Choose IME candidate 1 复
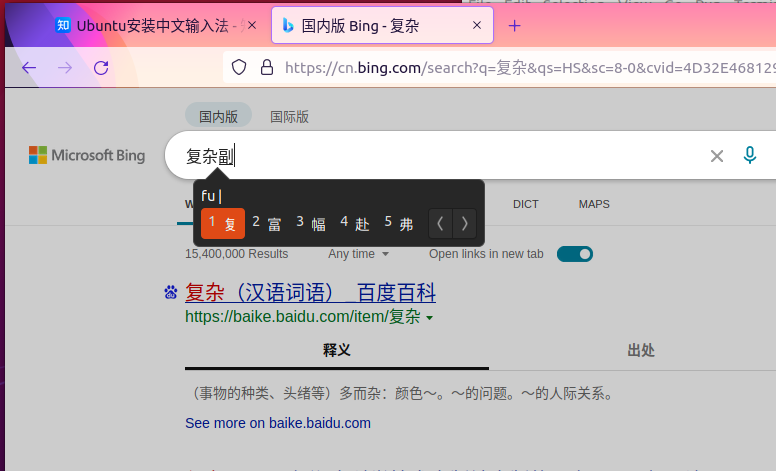 [x=223, y=224]
